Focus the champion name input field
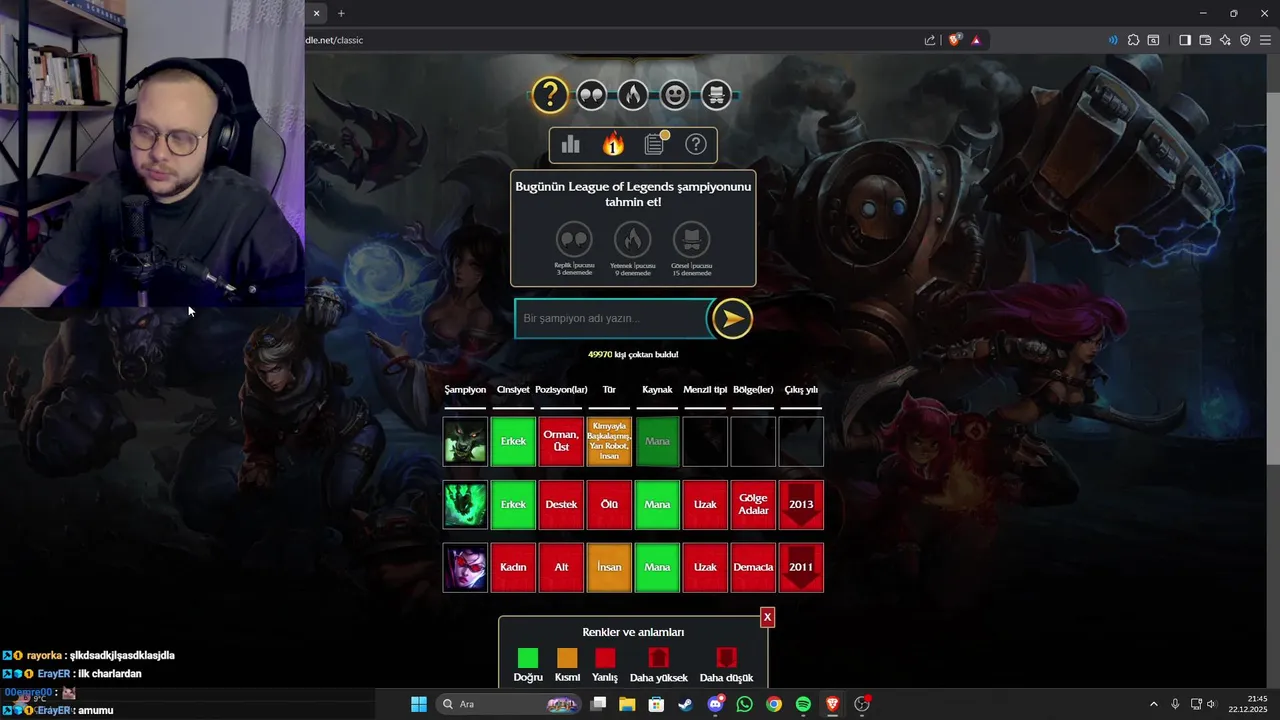The height and width of the screenshot is (720, 1280). tap(612, 318)
